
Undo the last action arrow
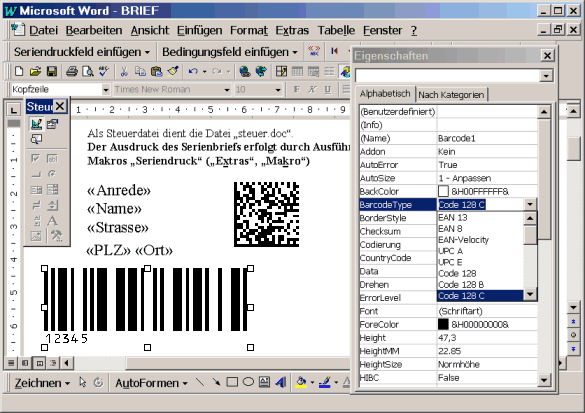[x=193, y=71]
